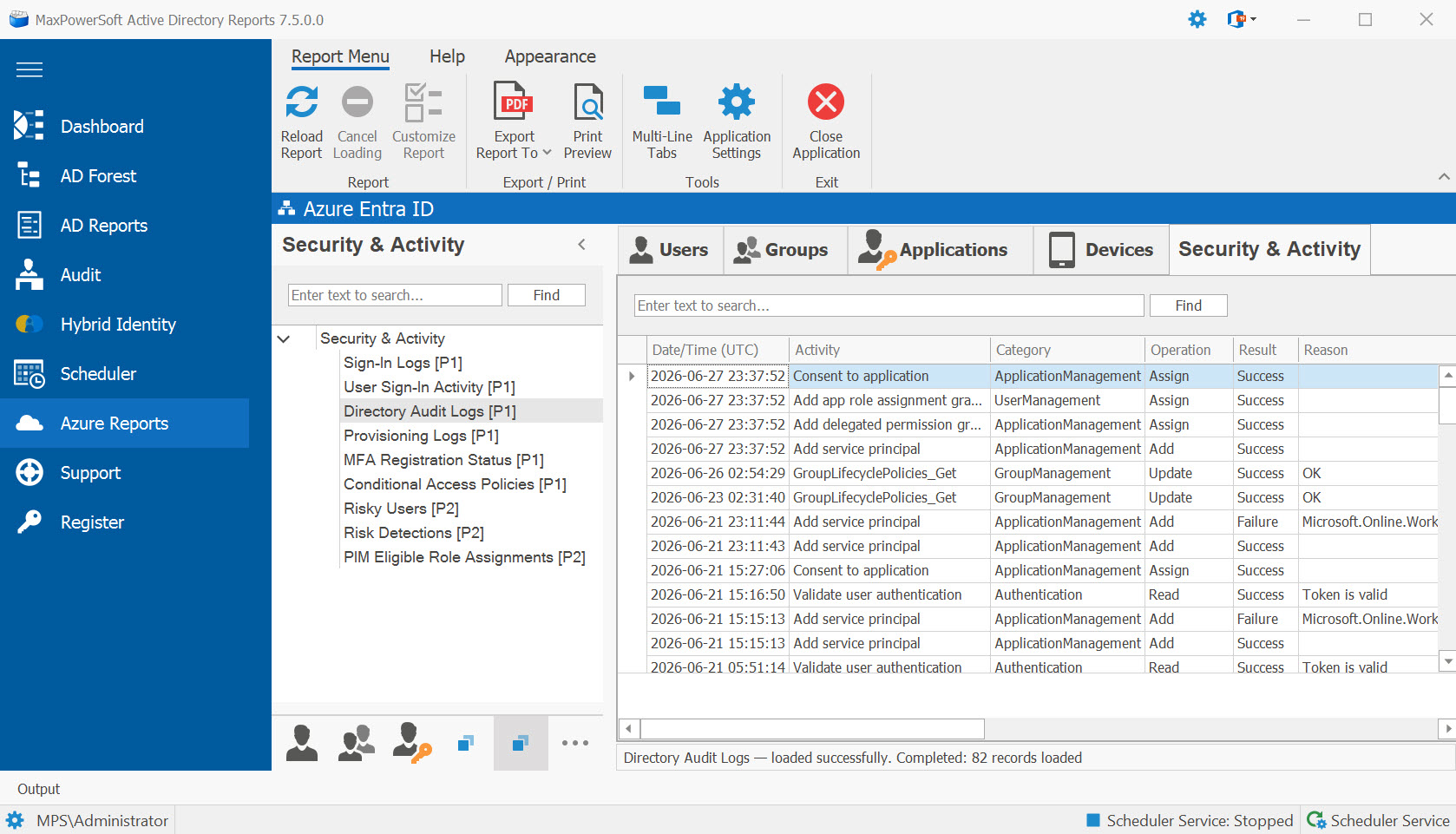Select Sign-In Logs [P1] report
1456x834 pixels.
pos(403,363)
